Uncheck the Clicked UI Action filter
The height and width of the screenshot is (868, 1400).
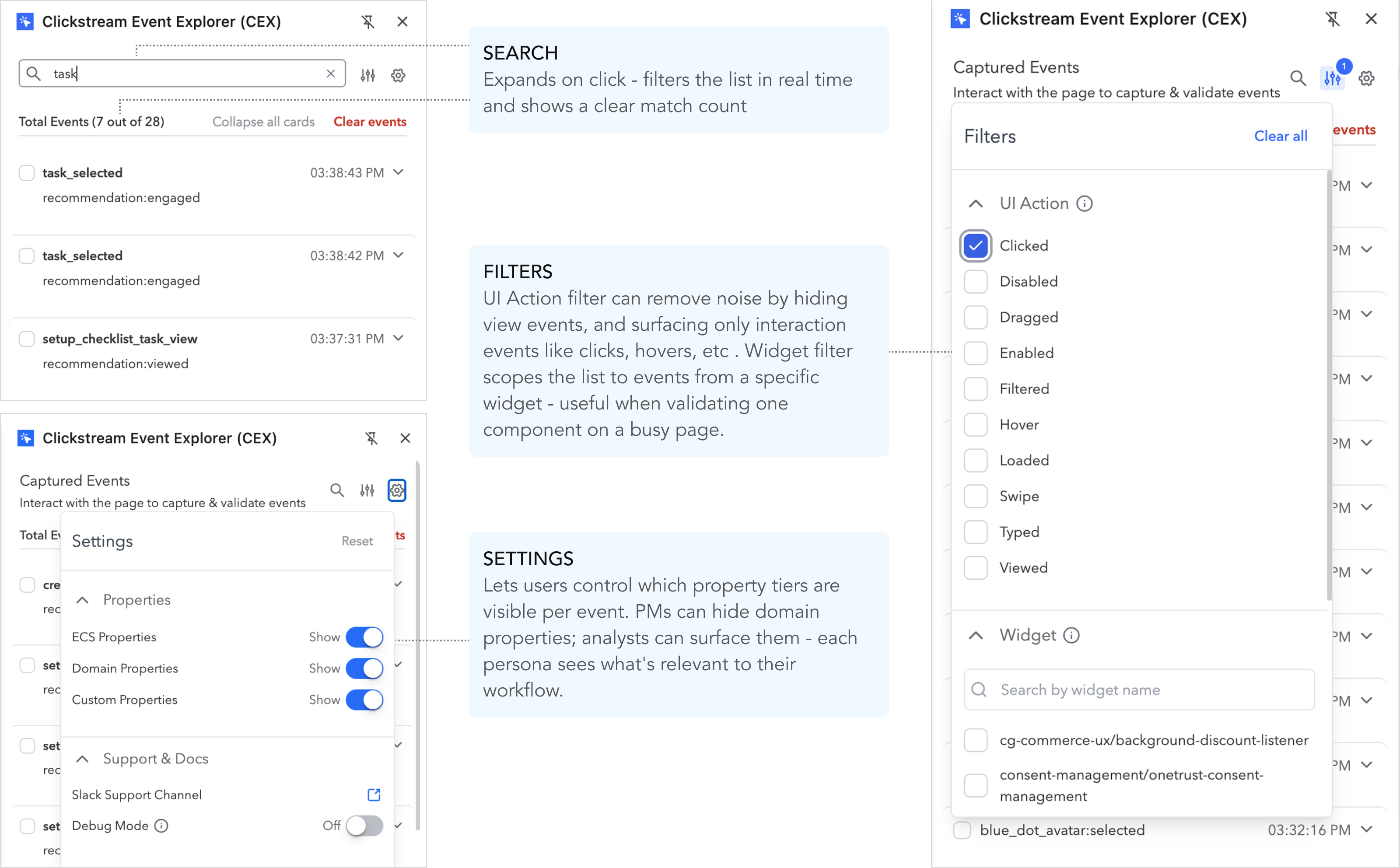[975, 246]
